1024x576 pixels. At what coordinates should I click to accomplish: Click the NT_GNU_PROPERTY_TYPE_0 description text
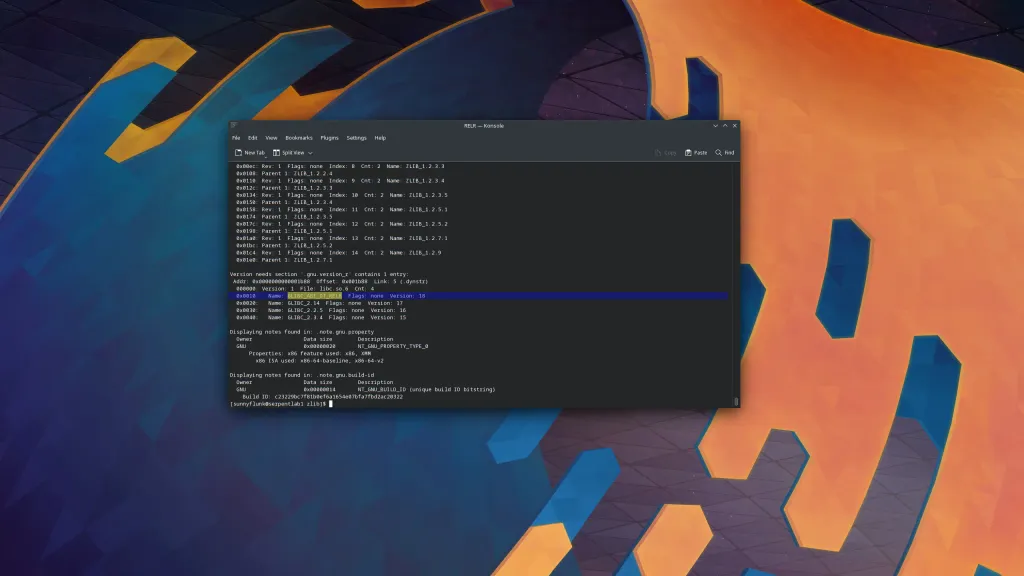392,346
